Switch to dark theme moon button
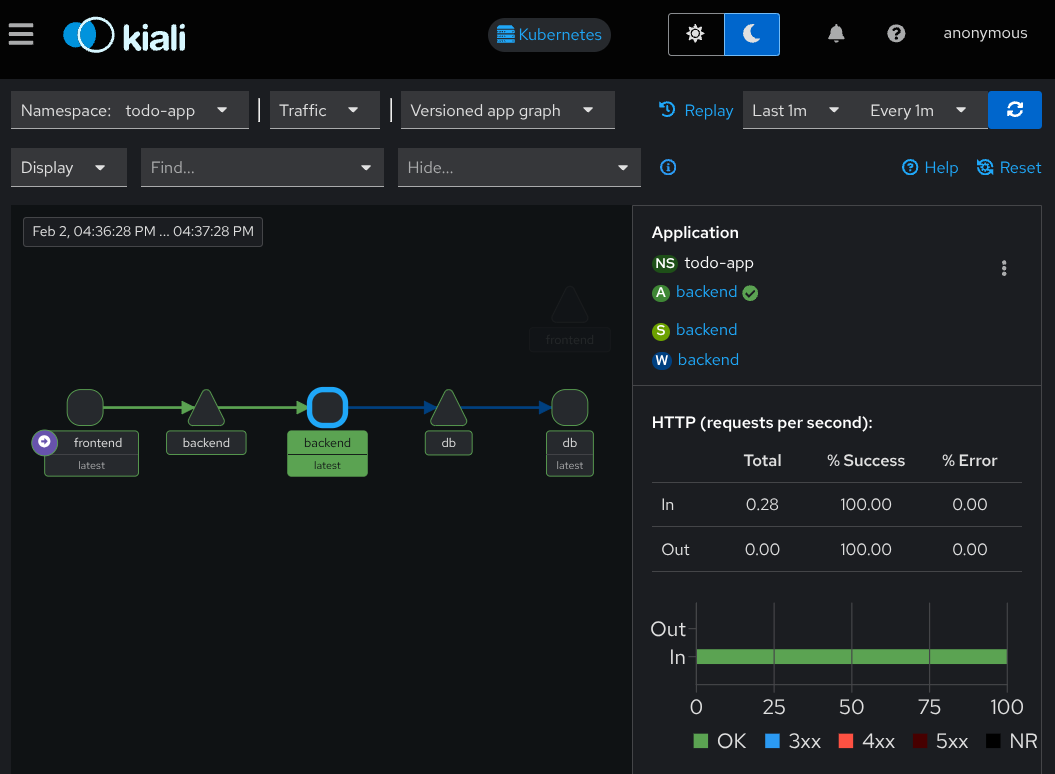This screenshot has height=774, width=1055. [x=752, y=34]
